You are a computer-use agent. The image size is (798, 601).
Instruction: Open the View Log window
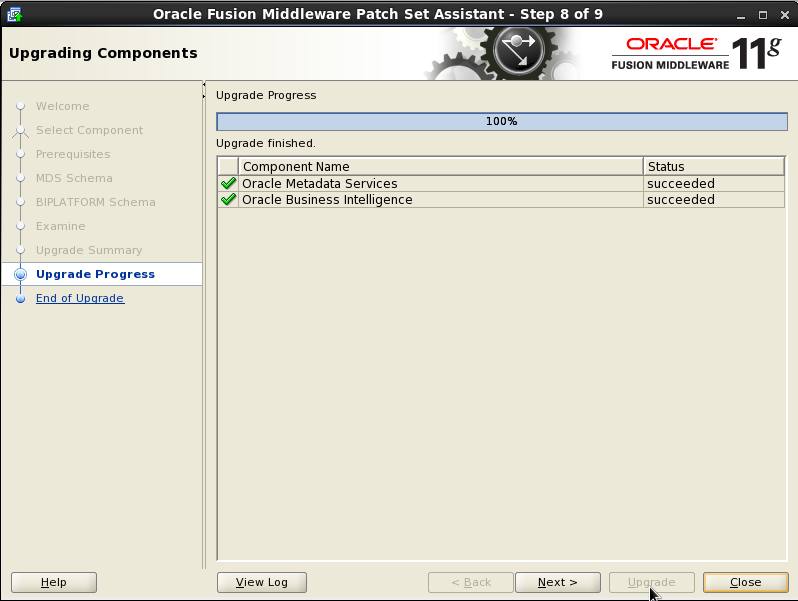(262, 582)
